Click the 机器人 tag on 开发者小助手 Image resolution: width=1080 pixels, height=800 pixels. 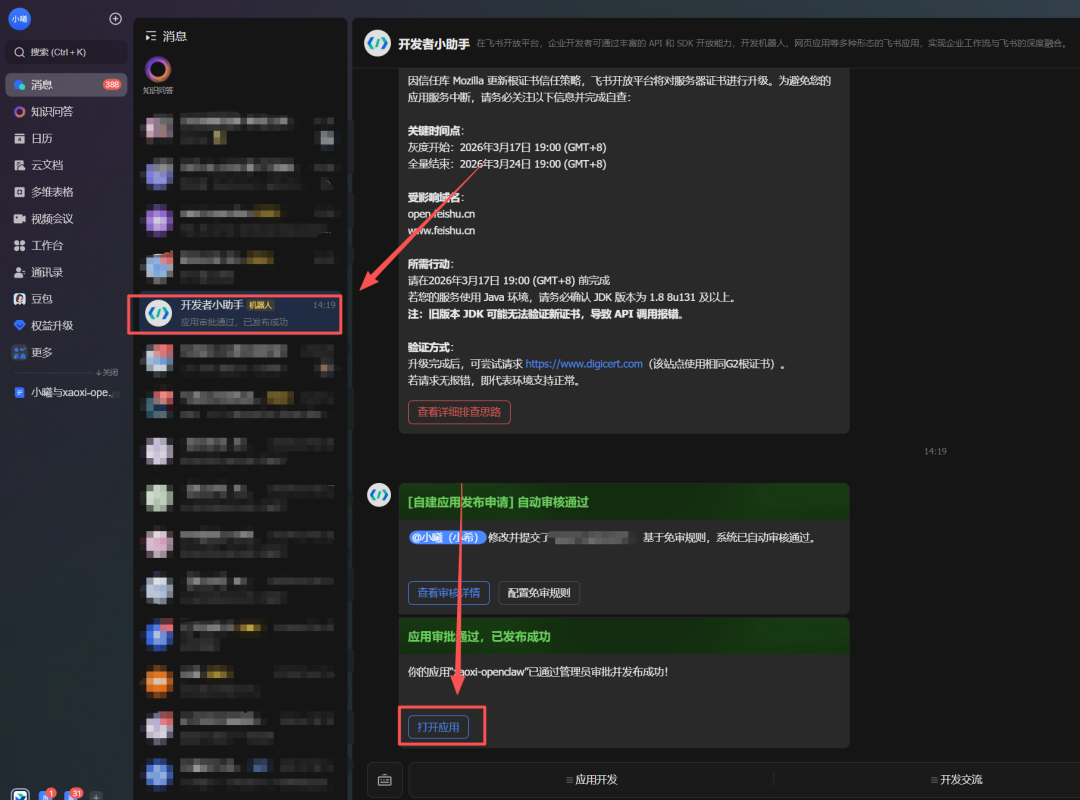[260, 305]
